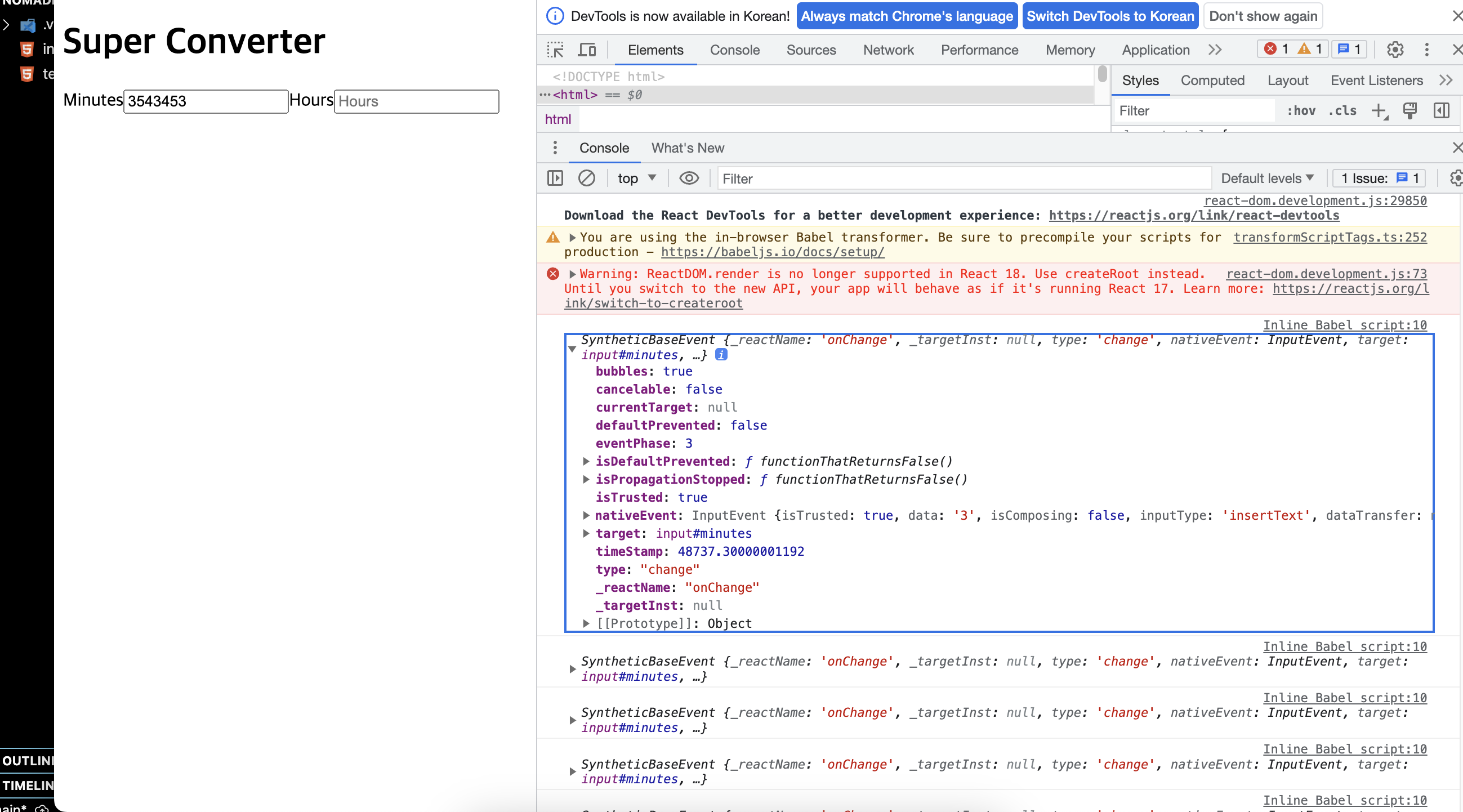Open the Default levels dropdown

tap(1267, 179)
